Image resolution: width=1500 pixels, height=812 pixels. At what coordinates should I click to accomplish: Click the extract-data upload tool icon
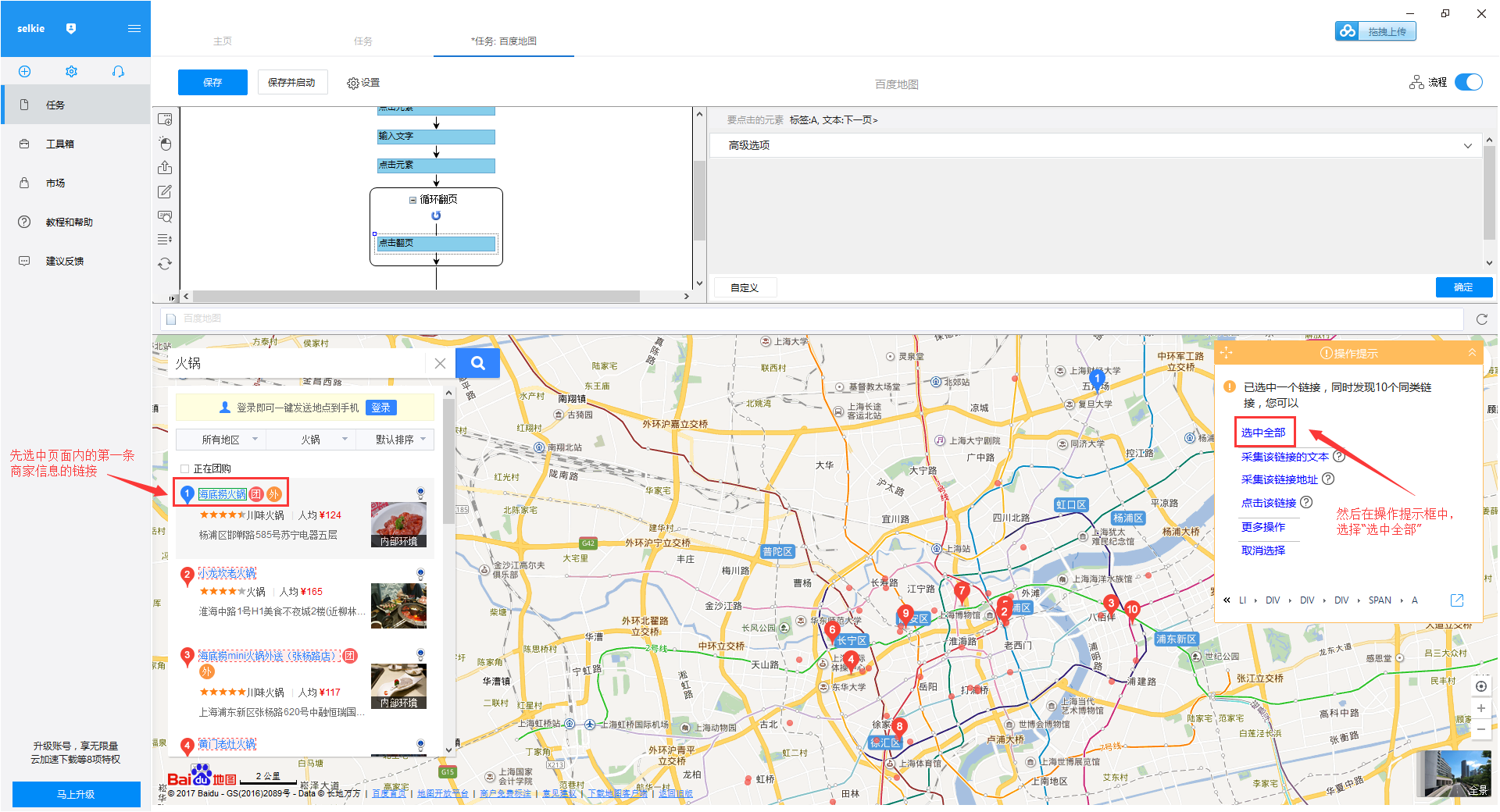[x=165, y=168]
